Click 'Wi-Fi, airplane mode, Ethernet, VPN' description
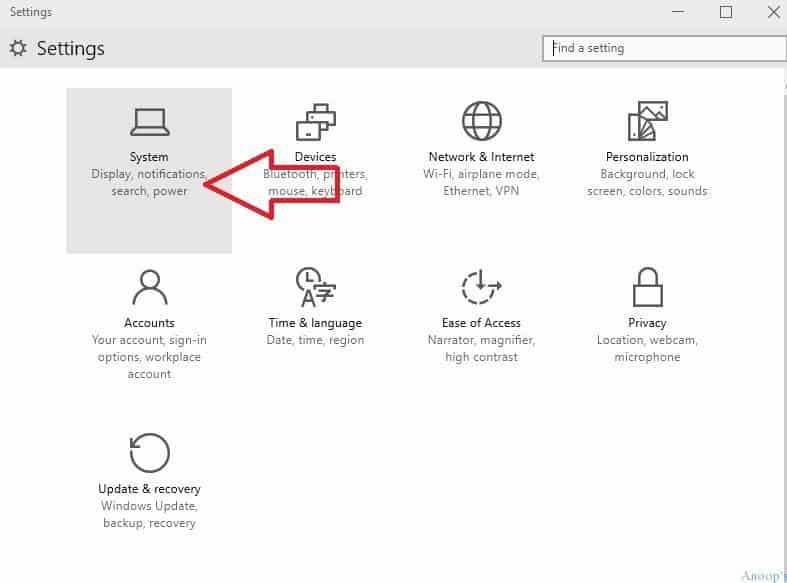Image resolution: width=787 pixels, height=583 pixels. (x=481, y=183)
